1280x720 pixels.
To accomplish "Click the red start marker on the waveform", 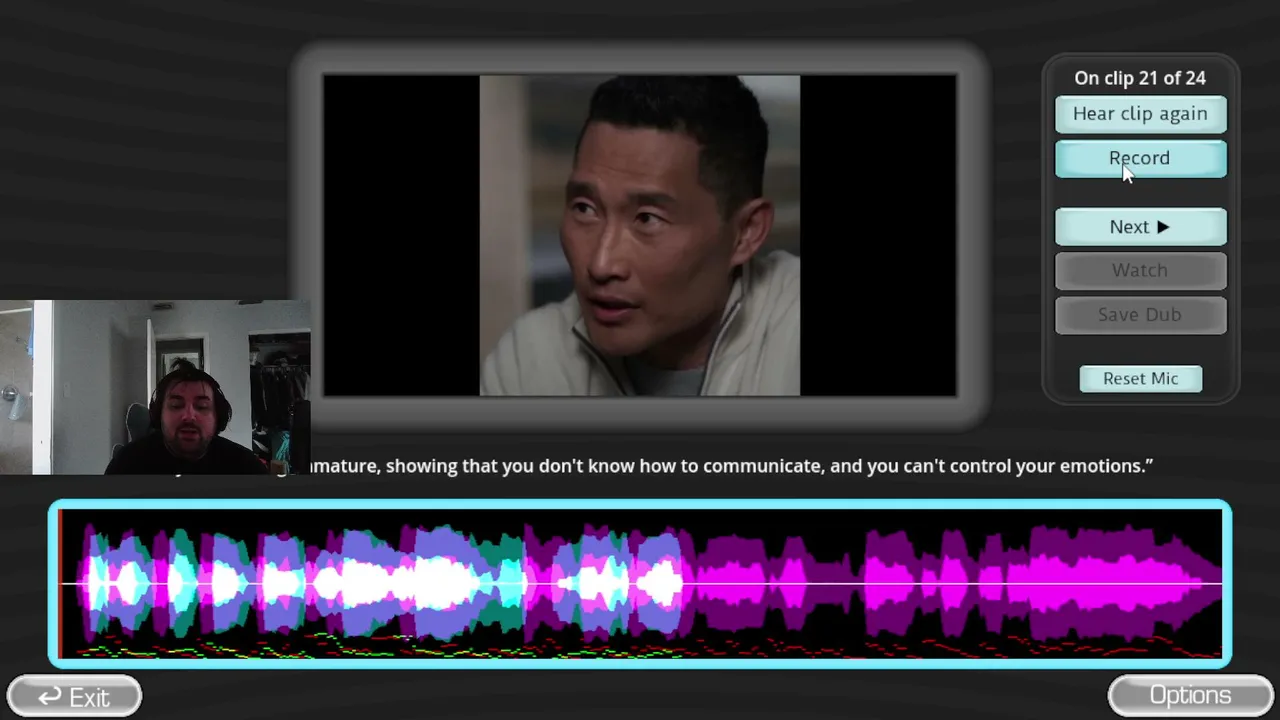I will pos(60,584).
